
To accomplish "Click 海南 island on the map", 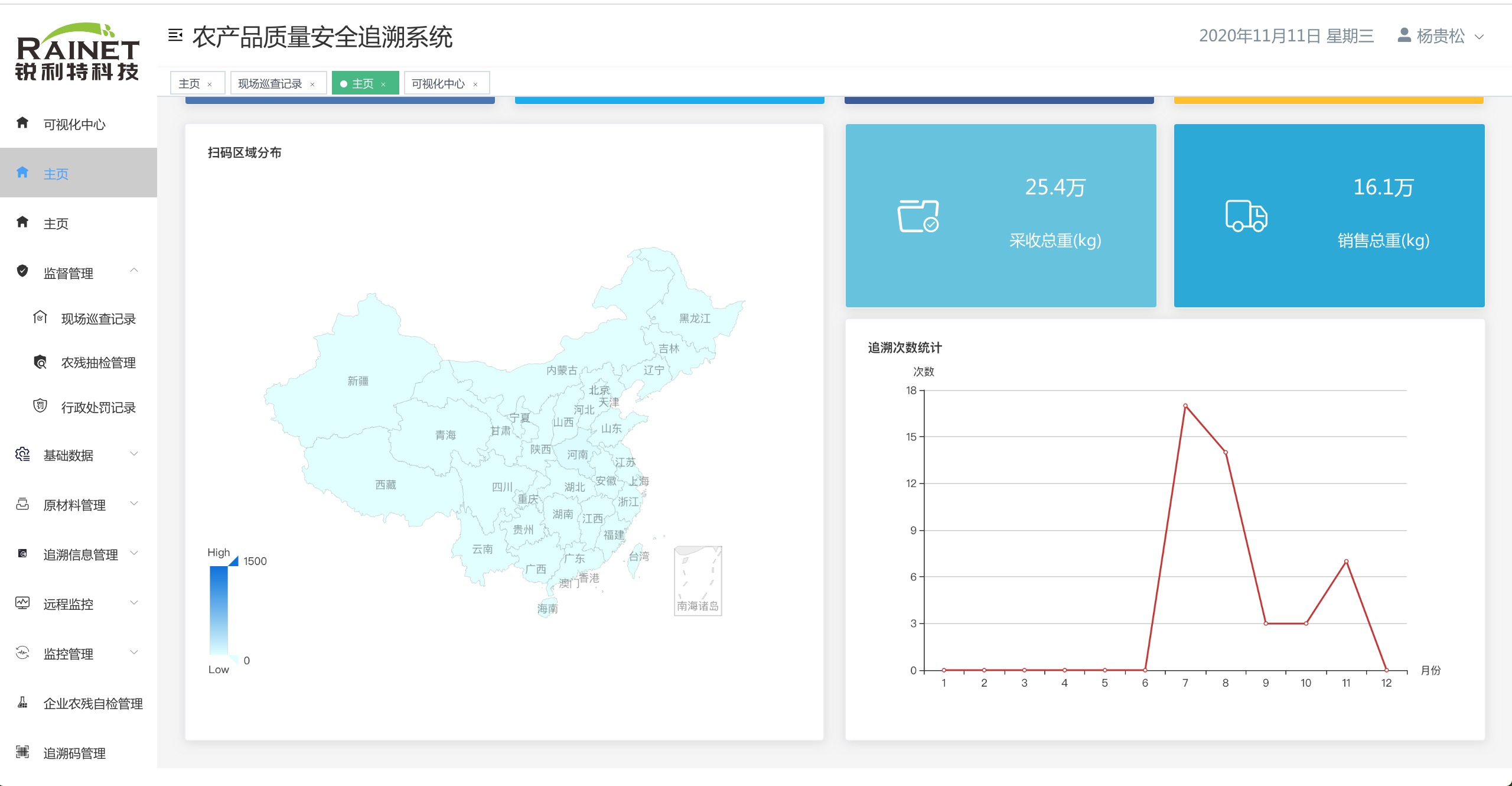I will [x=548, y=608].
